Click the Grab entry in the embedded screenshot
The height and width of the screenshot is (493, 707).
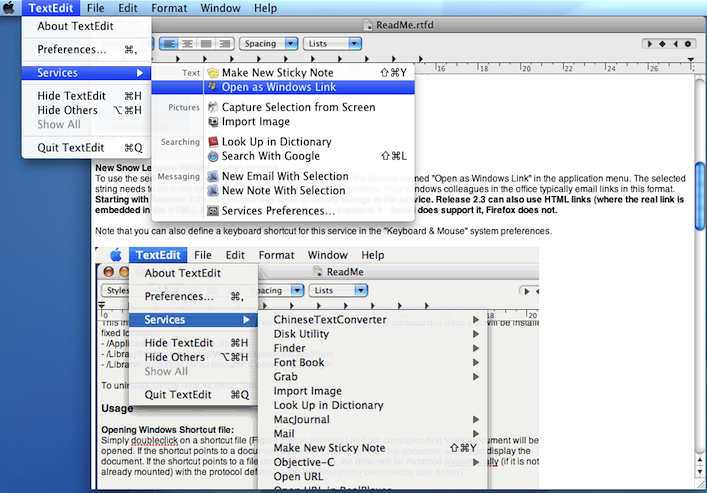[373, 377]
